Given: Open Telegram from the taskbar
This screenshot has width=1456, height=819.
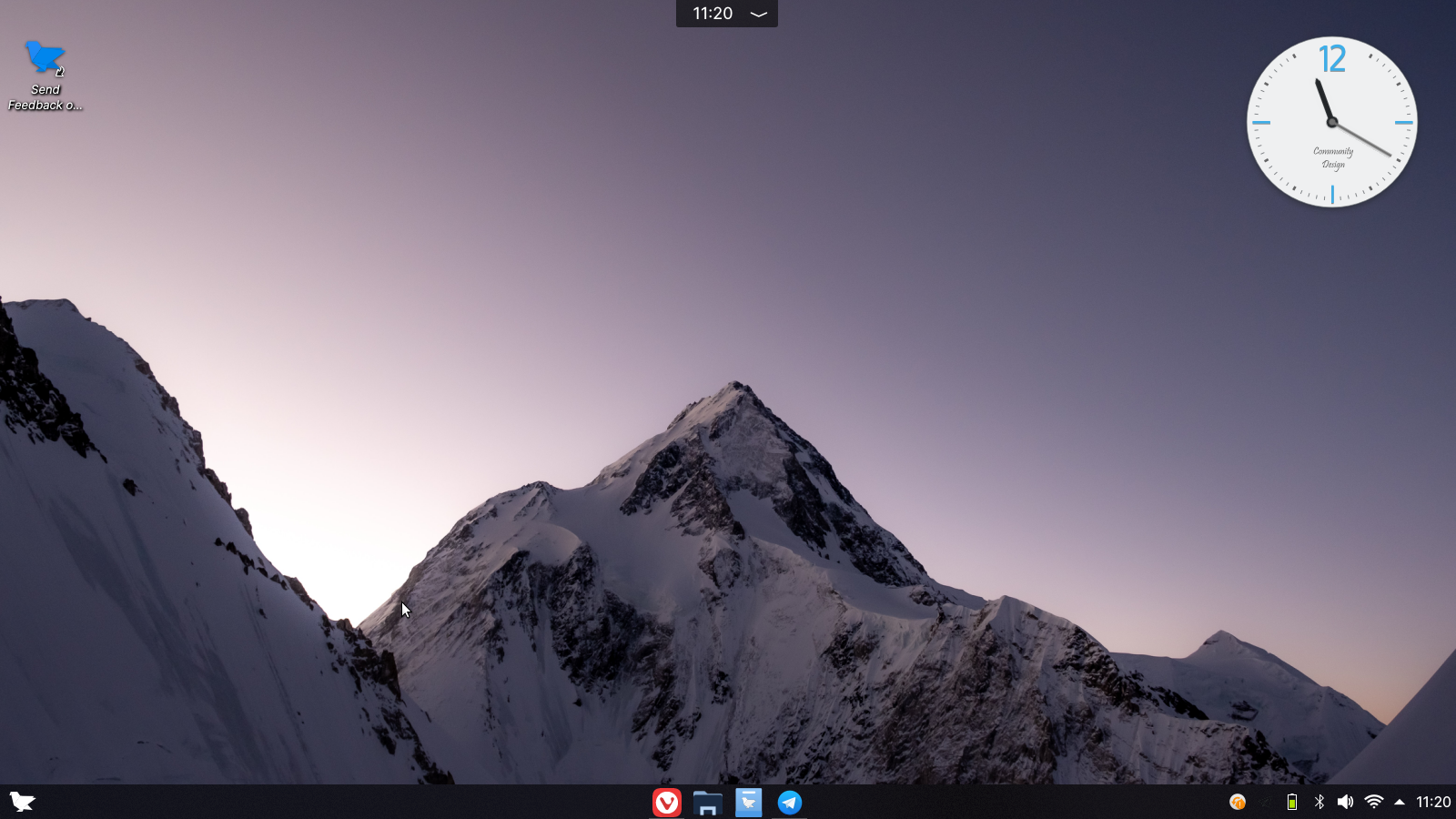Looking at the screenshot, I should pos(789,802).
